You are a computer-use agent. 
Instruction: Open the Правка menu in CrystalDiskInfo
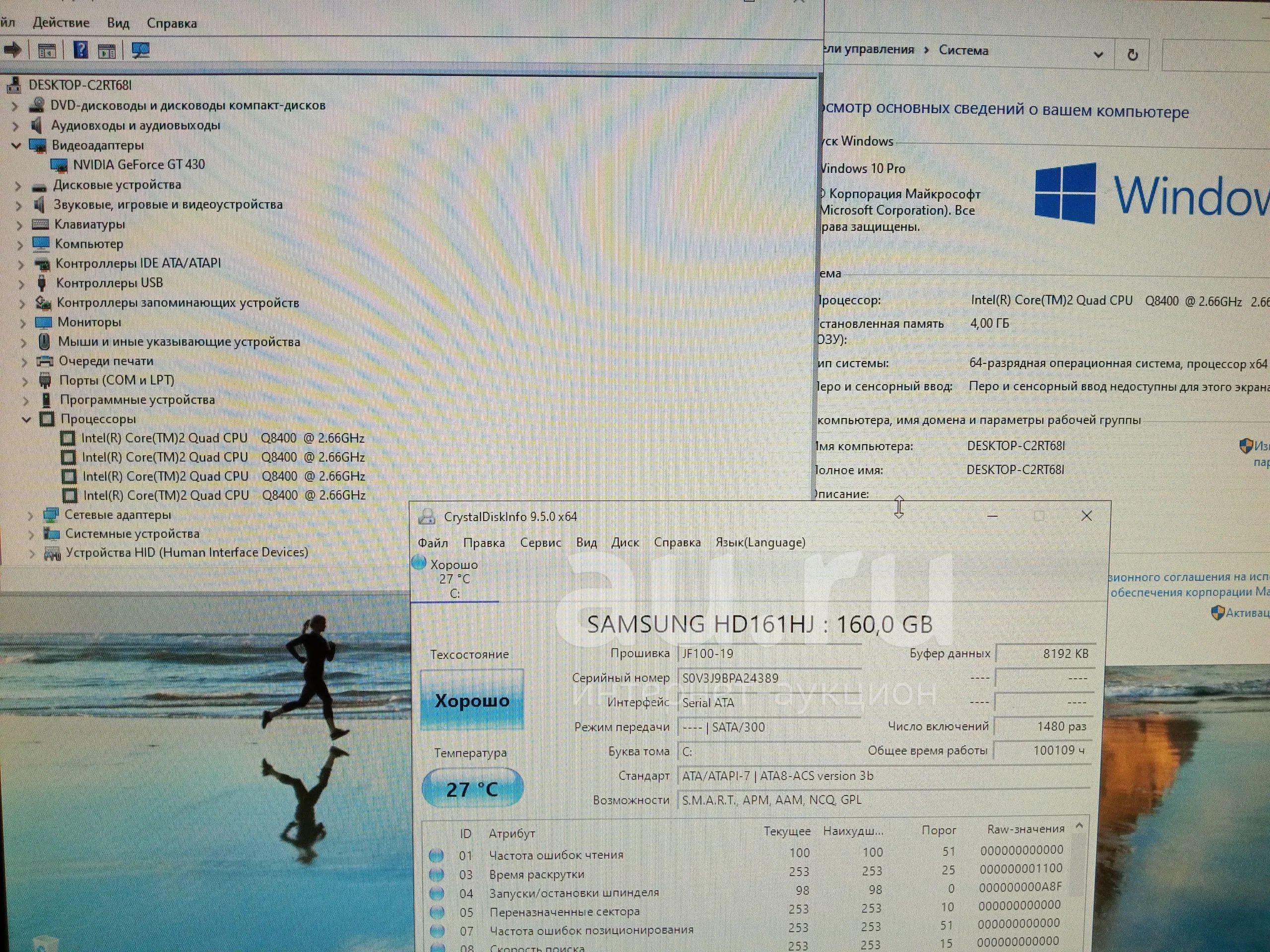tap(484, 543)
